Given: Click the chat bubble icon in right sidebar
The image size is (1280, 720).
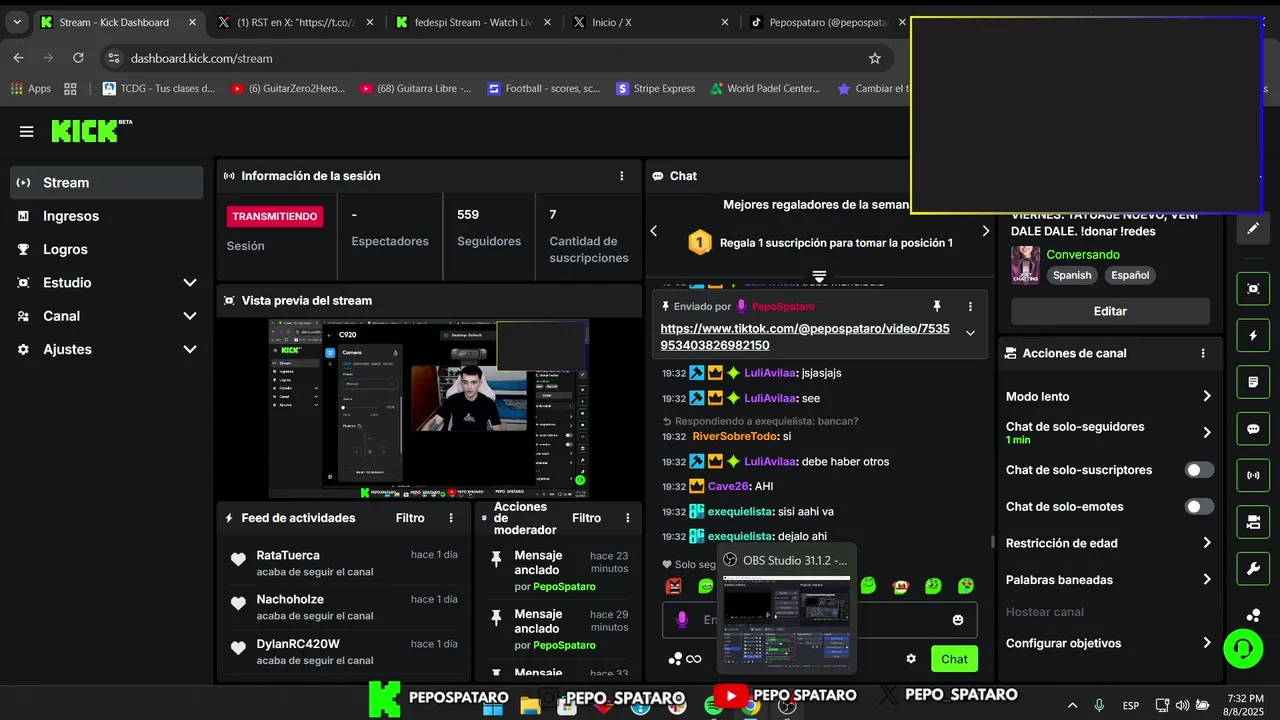Looking at the screenshot, I should click(x=1253, y=429).
